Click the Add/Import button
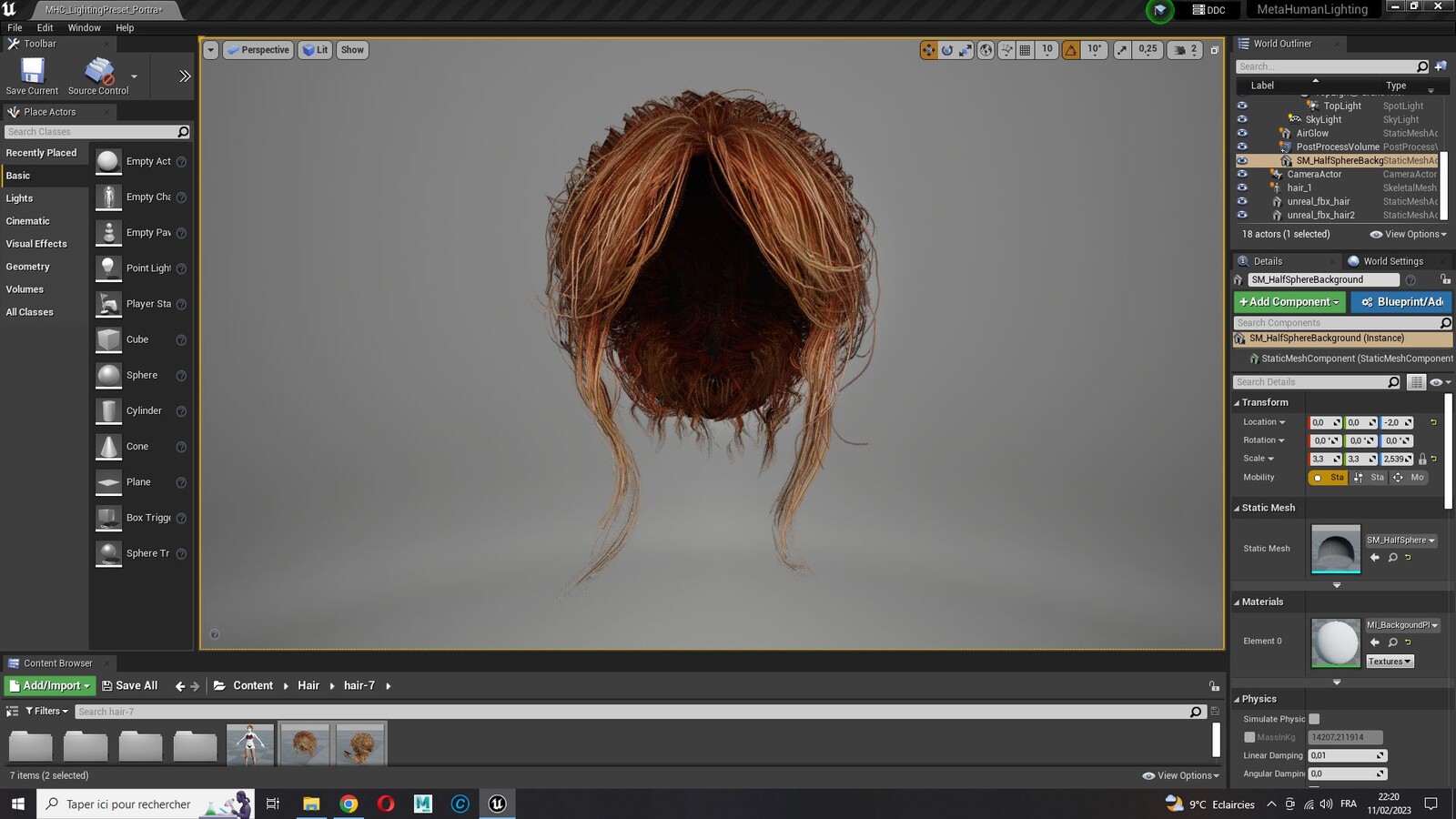This screenshot has width=1456, height=819. pos(50,686)
